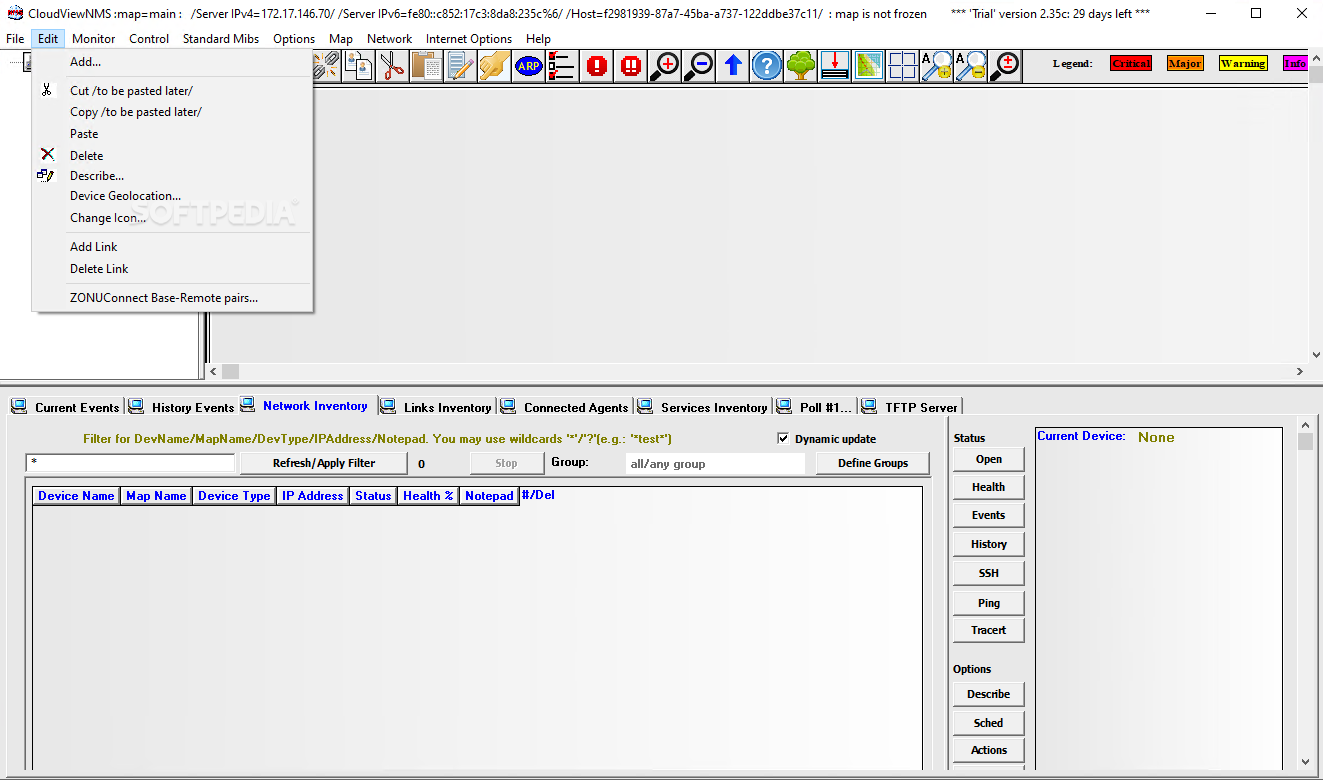Open the Internet Options menu
Screen dimensions: 1323x780
pyautogui.click(x=469, y=39)
